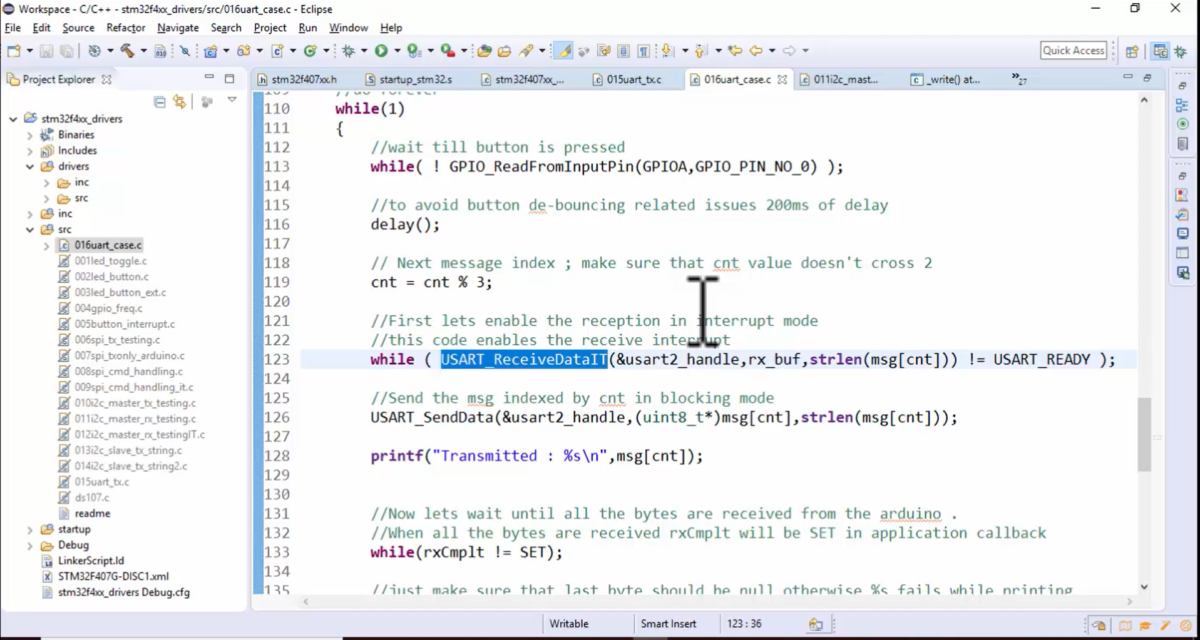
Task: Switch to the 015uart_tx.c tab
Action: (x=633, y=79)
